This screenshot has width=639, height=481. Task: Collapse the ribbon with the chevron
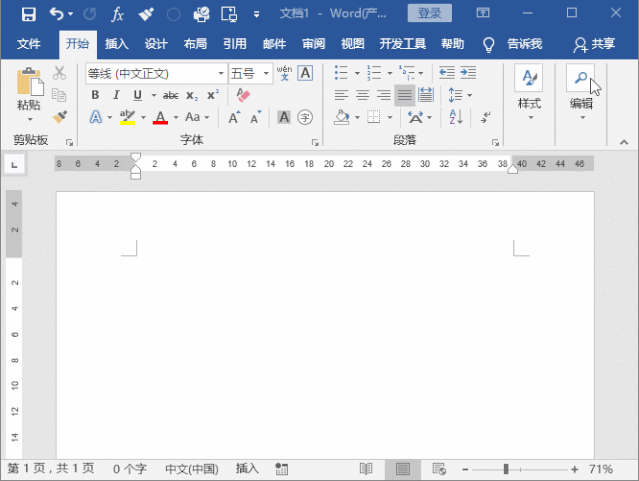(x=624, y=142)
